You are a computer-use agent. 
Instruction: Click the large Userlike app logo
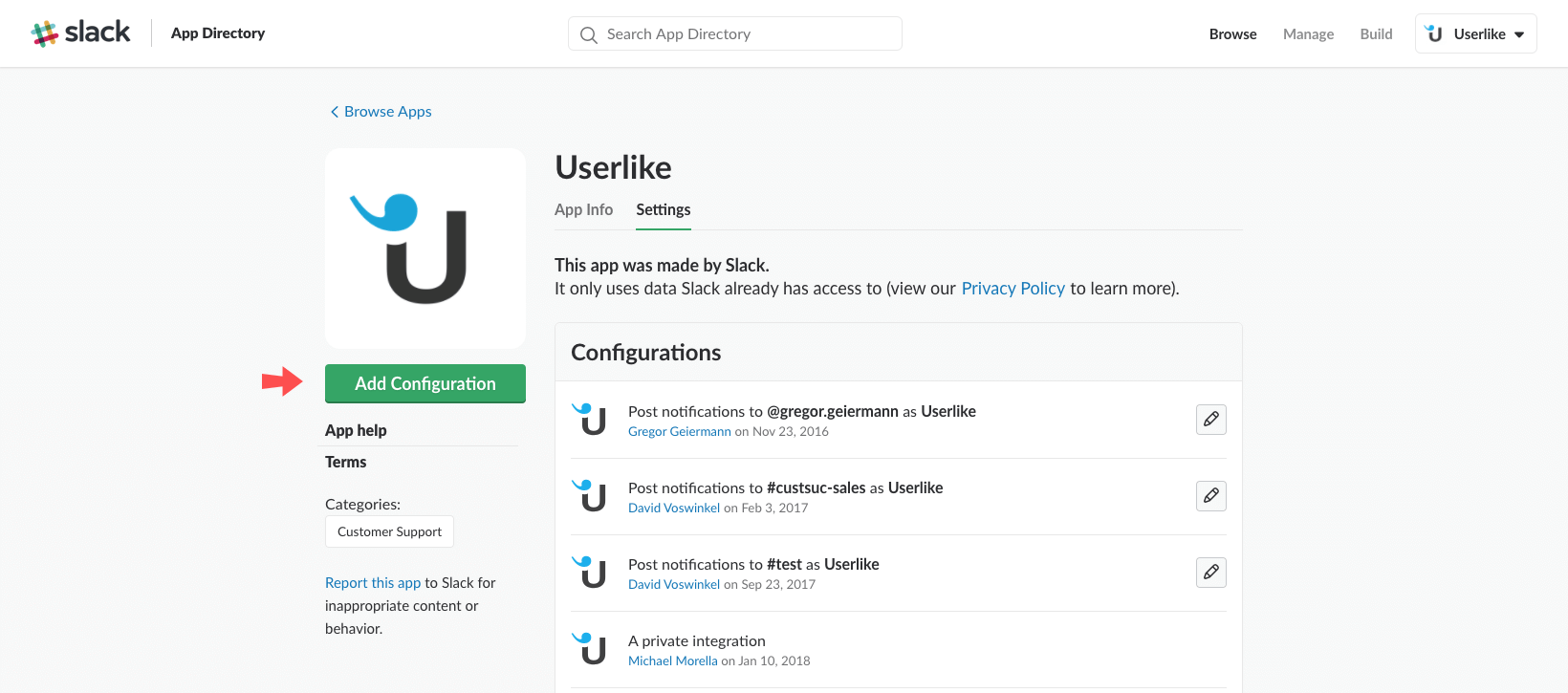(x=425, y=249)
